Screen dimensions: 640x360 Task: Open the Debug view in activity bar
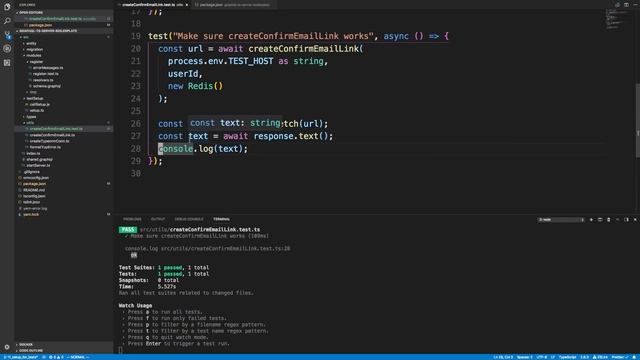pyautogui.click(x=7, y=49)
